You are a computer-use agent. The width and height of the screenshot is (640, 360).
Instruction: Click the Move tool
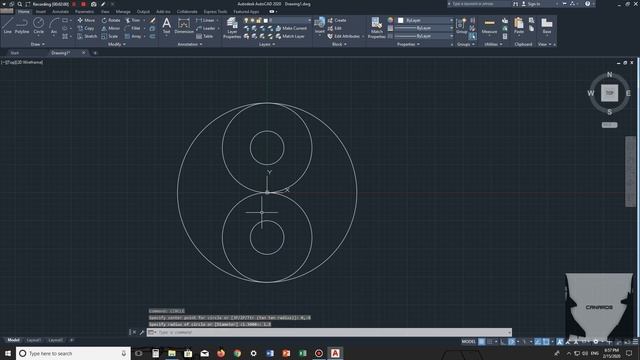(86, 20)
